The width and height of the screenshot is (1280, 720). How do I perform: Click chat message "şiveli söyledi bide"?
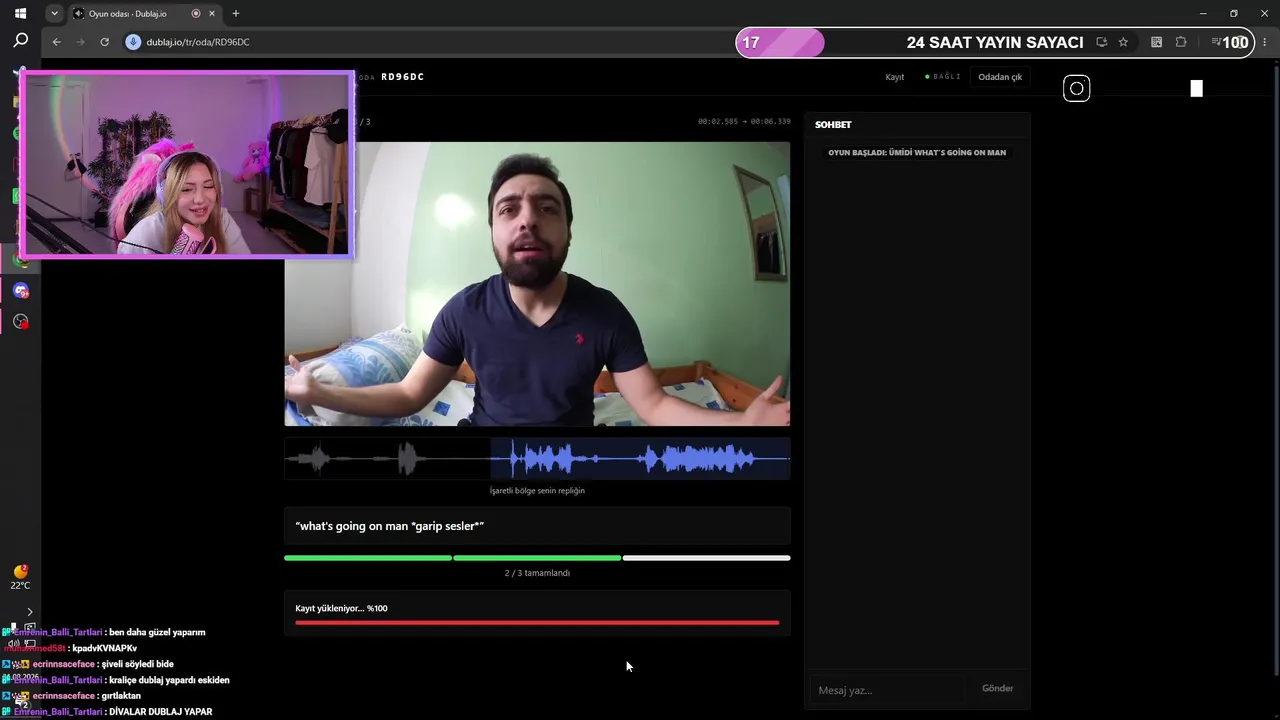(x=138, y=664)
